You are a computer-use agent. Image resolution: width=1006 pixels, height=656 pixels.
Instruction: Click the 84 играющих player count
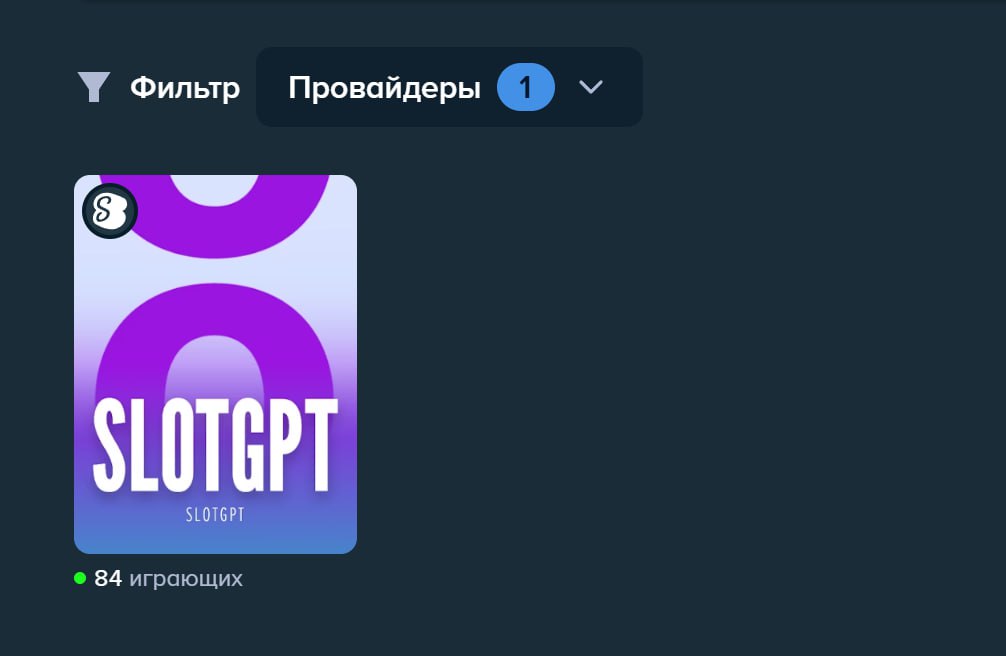(x=158, y=578)
